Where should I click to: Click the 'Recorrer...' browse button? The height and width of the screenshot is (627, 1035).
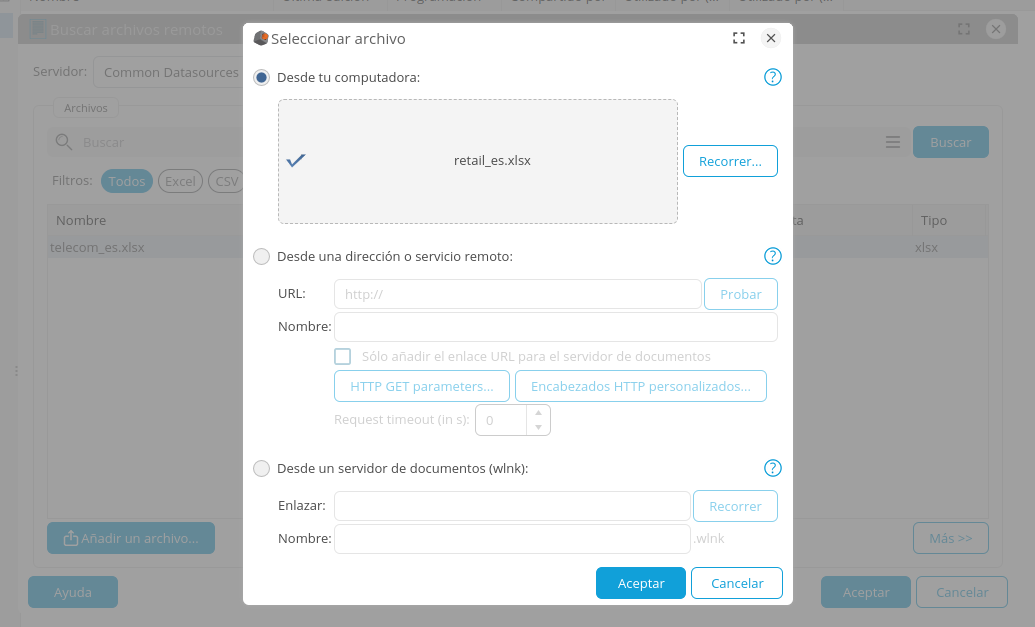(x=730, y=161)
